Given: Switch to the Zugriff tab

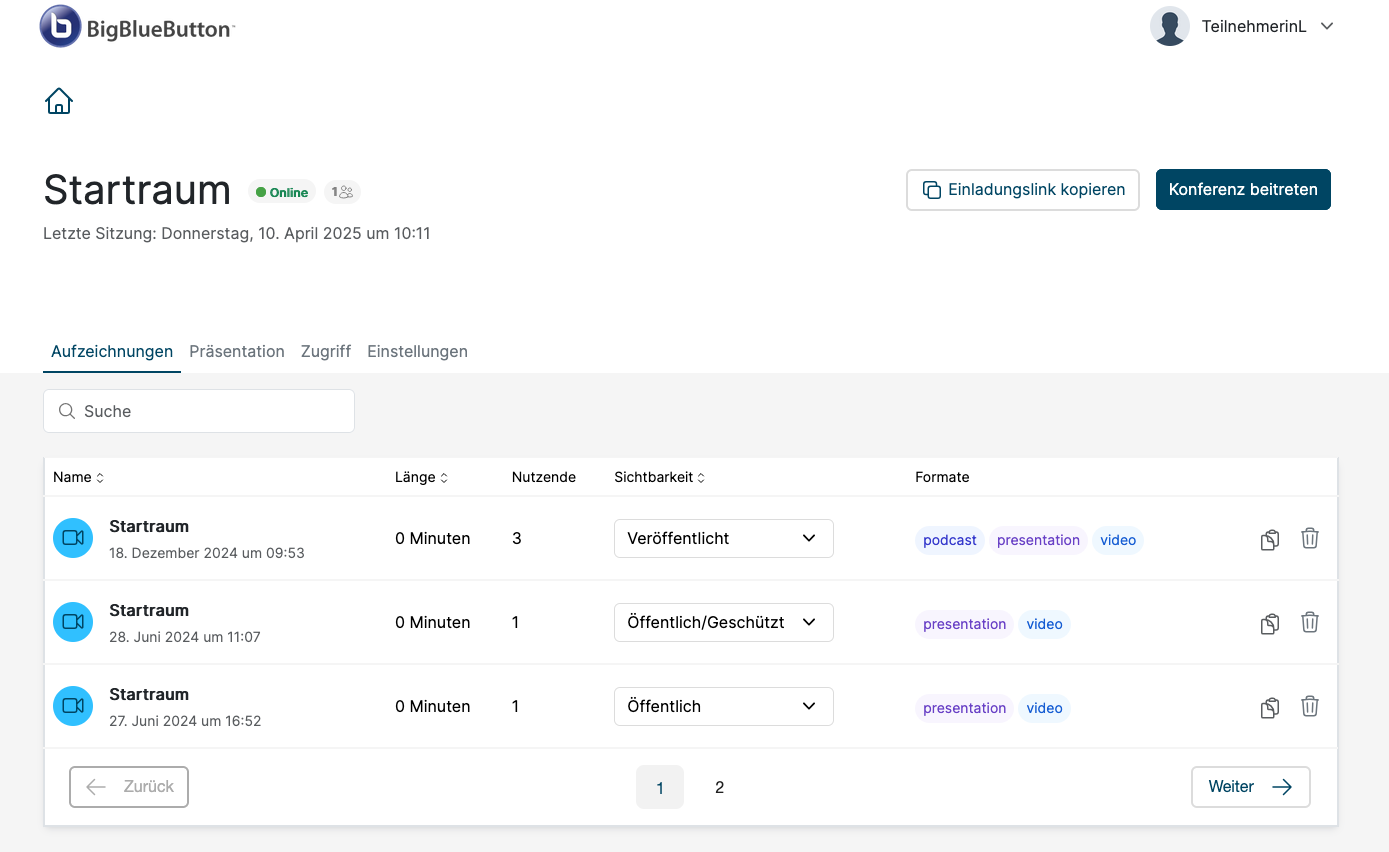Looking at the screenshot, I should (x=326, y=352).
